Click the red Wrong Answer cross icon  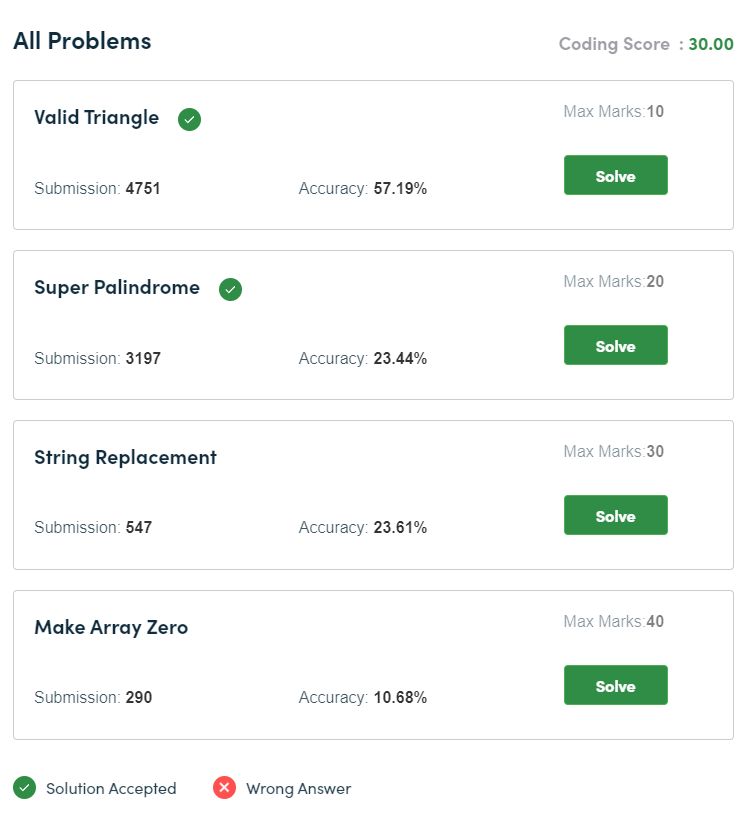point(225,788)
